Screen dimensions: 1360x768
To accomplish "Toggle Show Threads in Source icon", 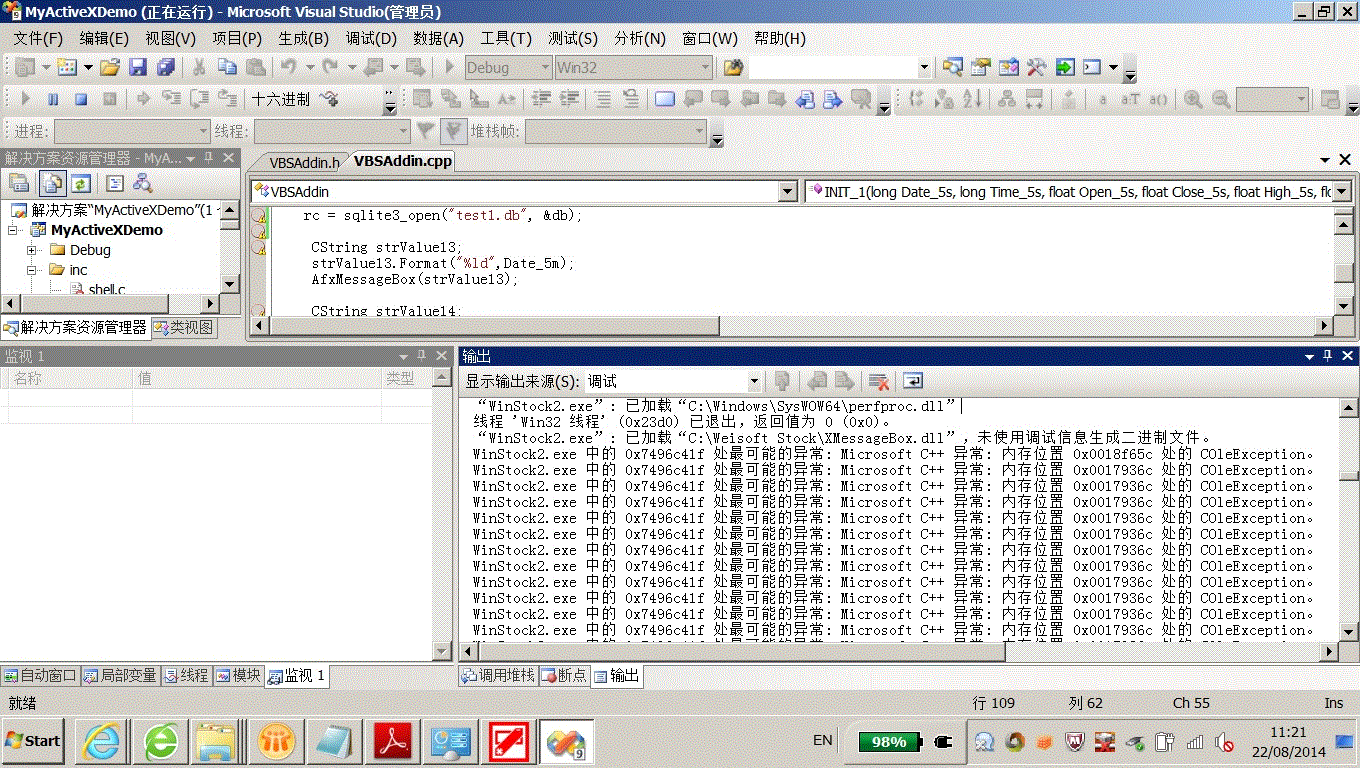I will tap(329, 99).
